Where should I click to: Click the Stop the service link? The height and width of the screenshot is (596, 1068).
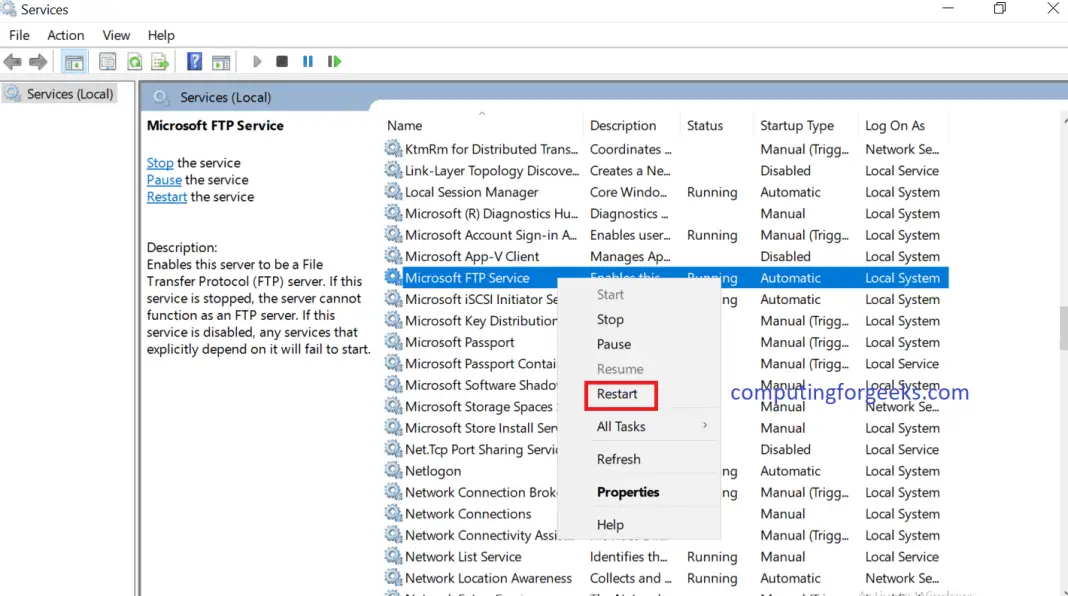(160, 162)
